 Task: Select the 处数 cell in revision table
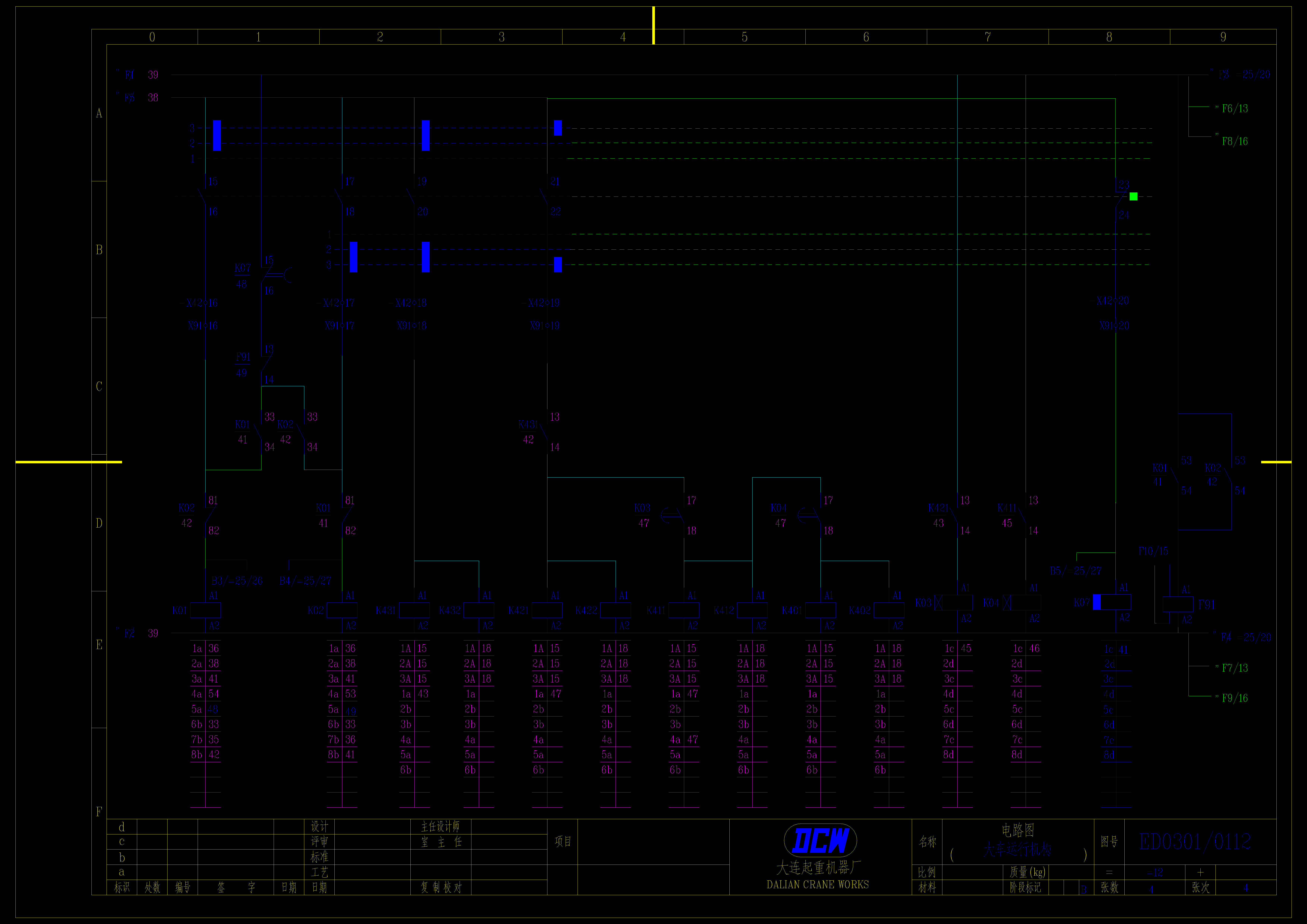[x=152, y=887]
